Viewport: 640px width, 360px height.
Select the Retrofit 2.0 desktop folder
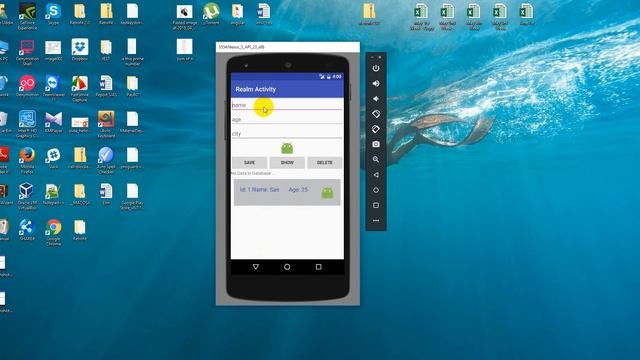pos(80,14)
